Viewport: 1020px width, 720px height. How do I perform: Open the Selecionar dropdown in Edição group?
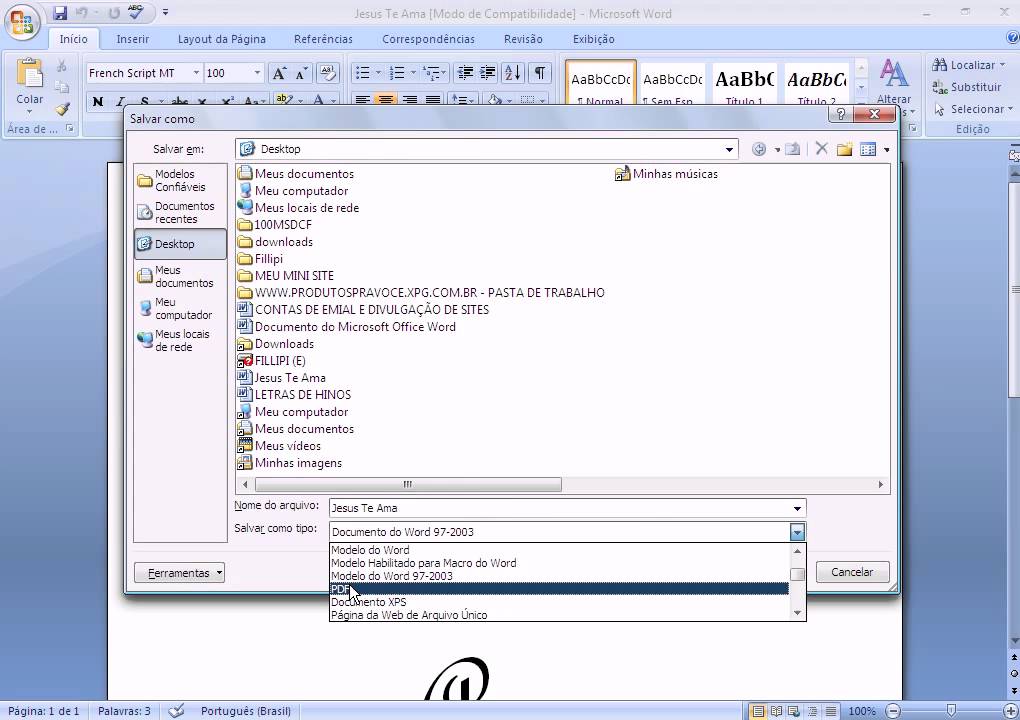pyautogui.click(x=973, y=109)
